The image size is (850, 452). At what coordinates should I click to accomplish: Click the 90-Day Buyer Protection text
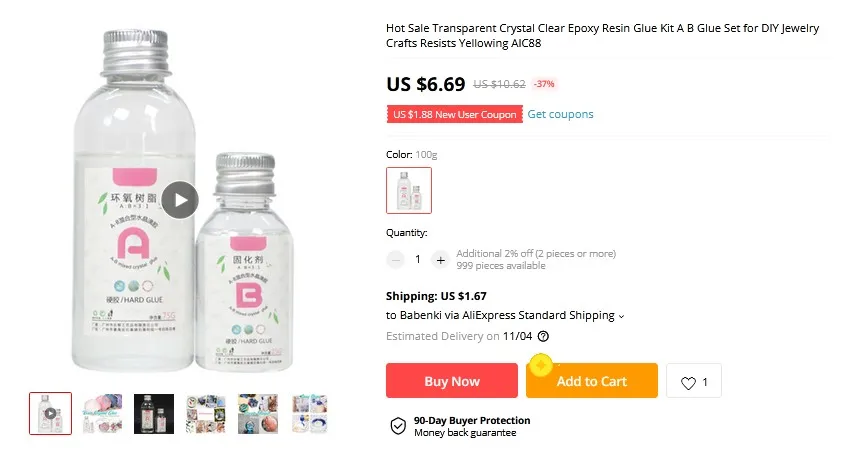[471, 420]
